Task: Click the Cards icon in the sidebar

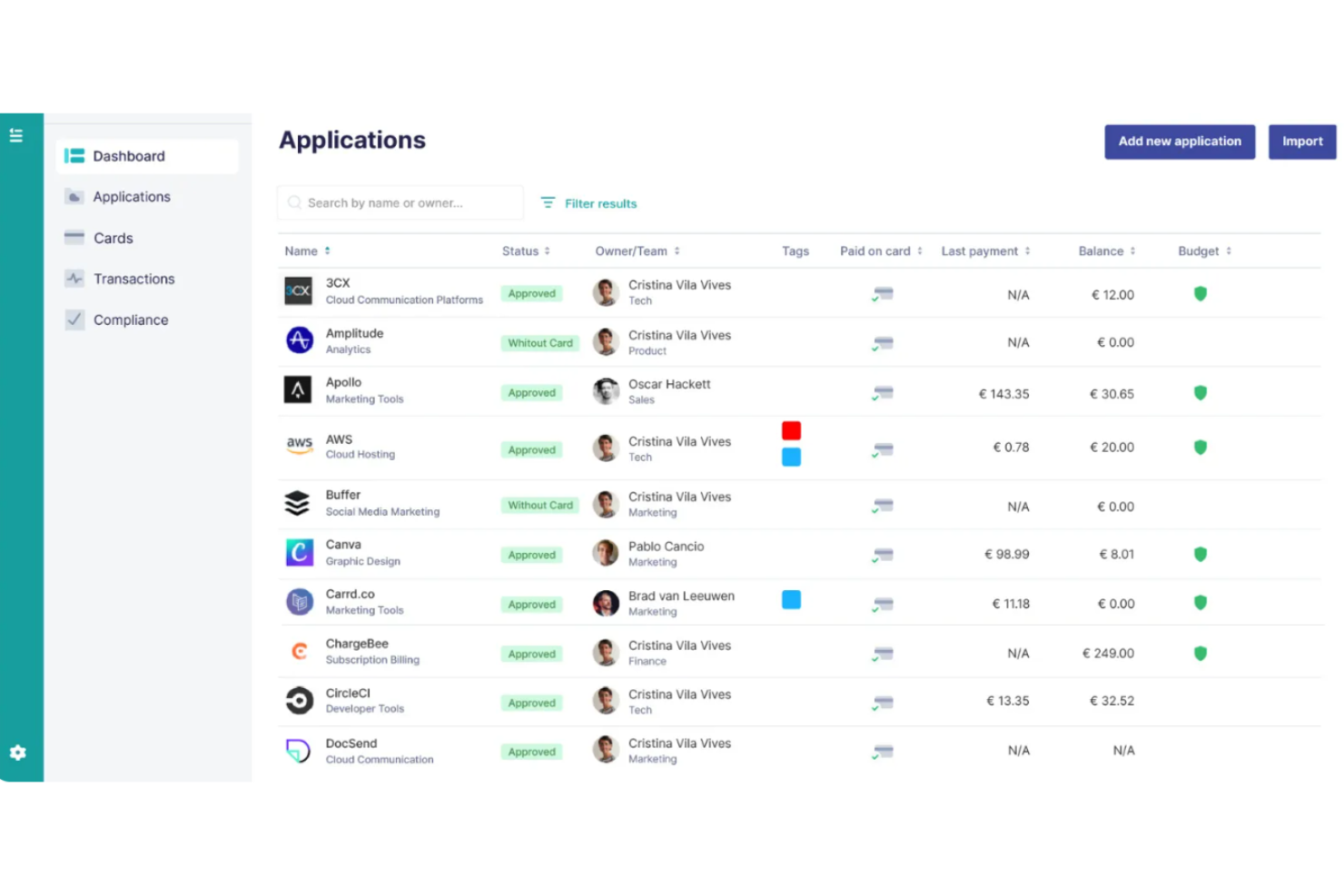Action: [74, 237]
